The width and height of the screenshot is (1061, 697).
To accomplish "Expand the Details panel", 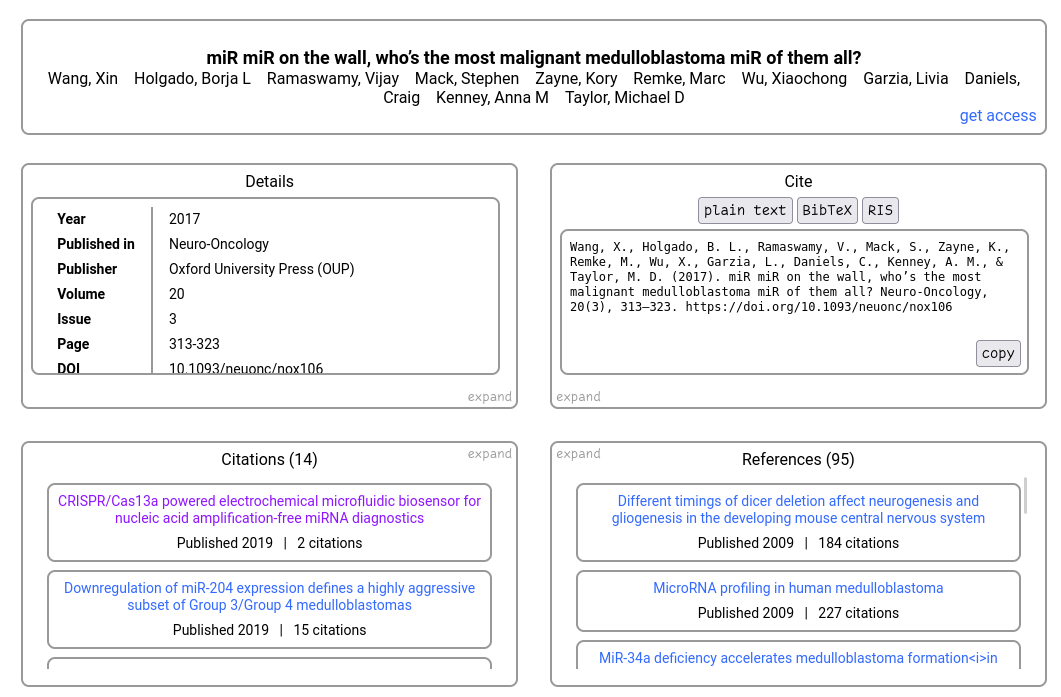I will (489, 396).
